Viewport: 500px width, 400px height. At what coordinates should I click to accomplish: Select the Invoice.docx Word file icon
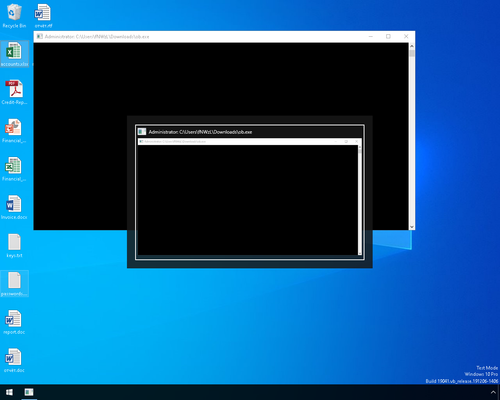tap(14, 207)
